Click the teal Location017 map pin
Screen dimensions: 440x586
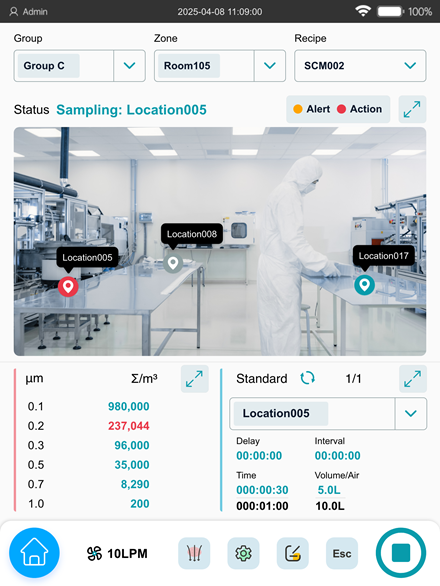(x=364, y=285)
